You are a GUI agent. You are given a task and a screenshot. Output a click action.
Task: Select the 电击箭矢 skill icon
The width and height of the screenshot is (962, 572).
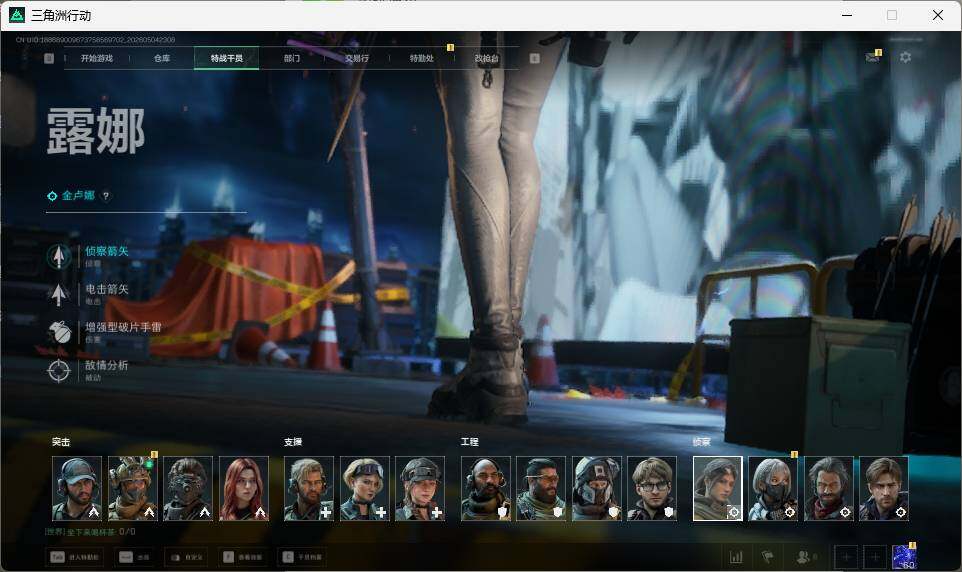[x=59, y=295]
